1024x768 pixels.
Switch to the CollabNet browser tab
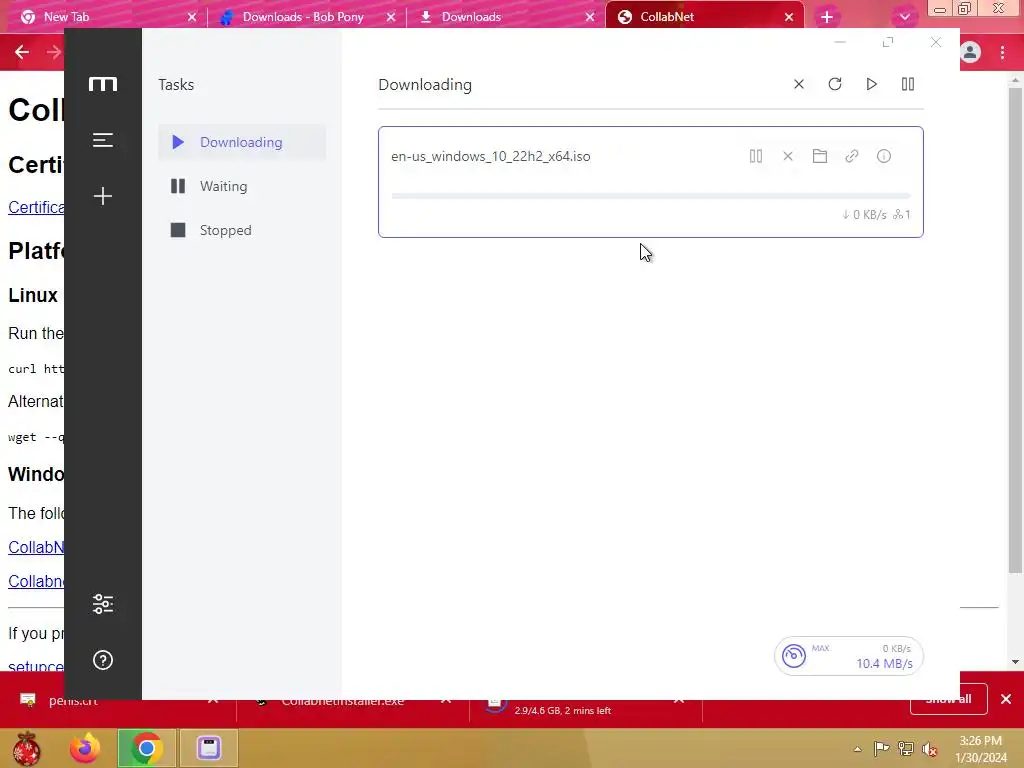pyautogui.click(x=705, y=17)
